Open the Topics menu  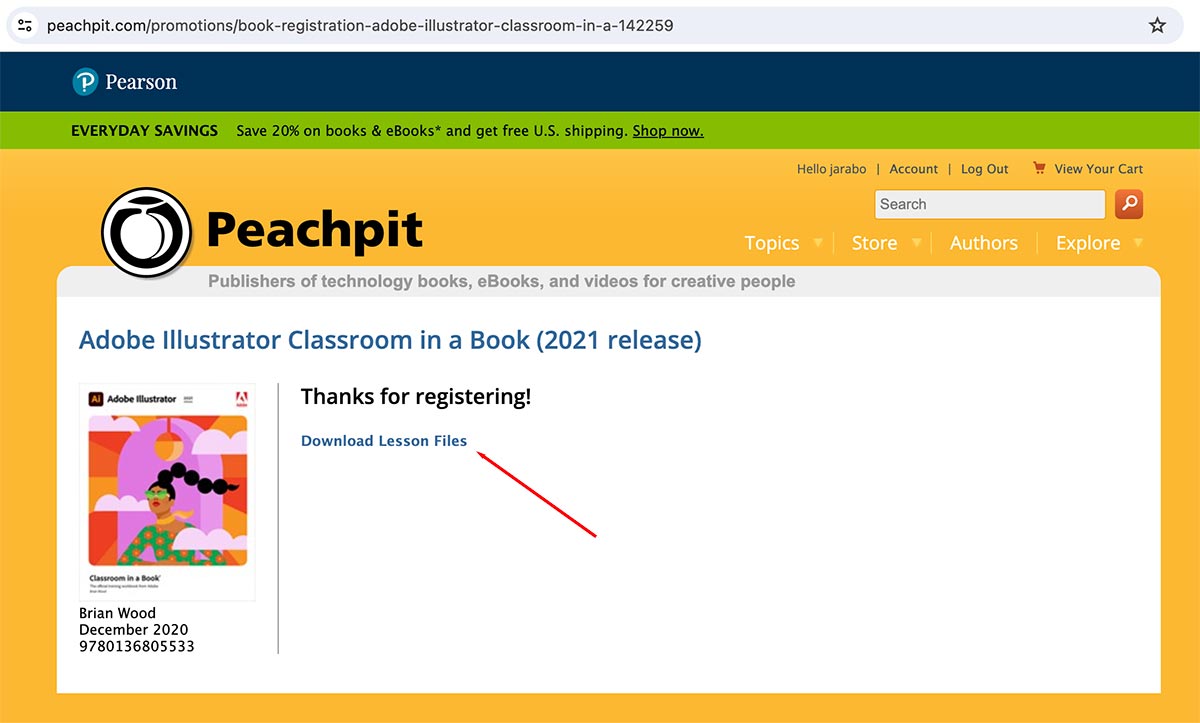[771, 243]
